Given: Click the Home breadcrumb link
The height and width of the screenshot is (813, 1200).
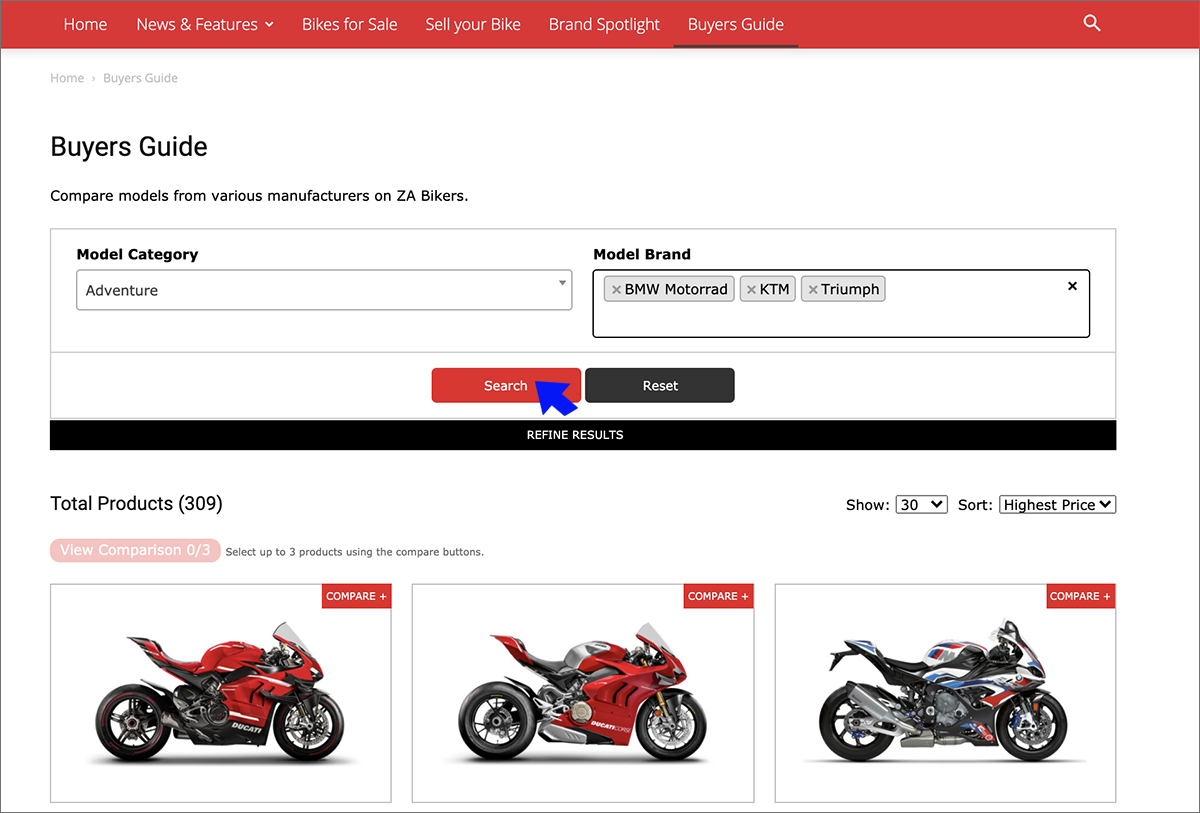Looking at the screenshot, I should click(67, 78).
